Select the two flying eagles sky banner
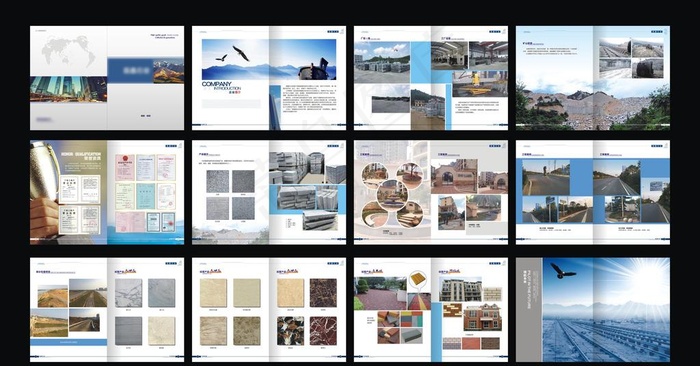The width and height of the screenshot is (700, 366). coord(269,59)
